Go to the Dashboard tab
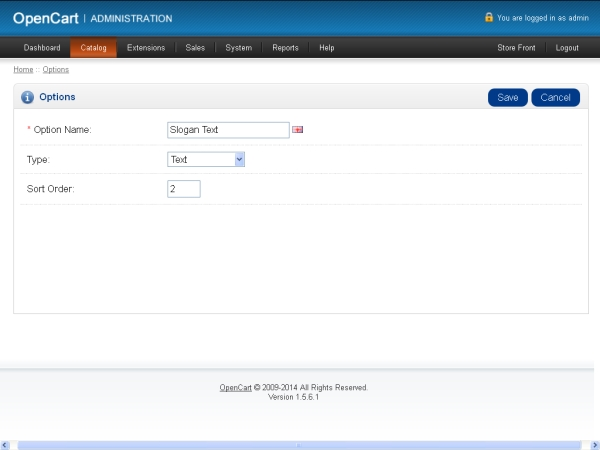 (x=42, y=48)
